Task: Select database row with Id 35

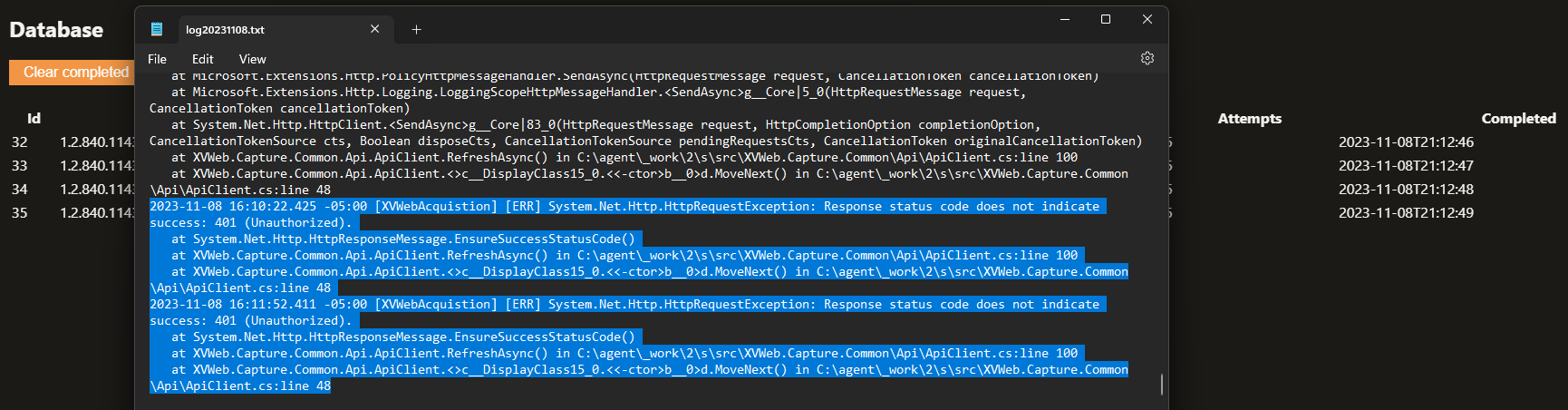Action: click(x=784, y=212)
